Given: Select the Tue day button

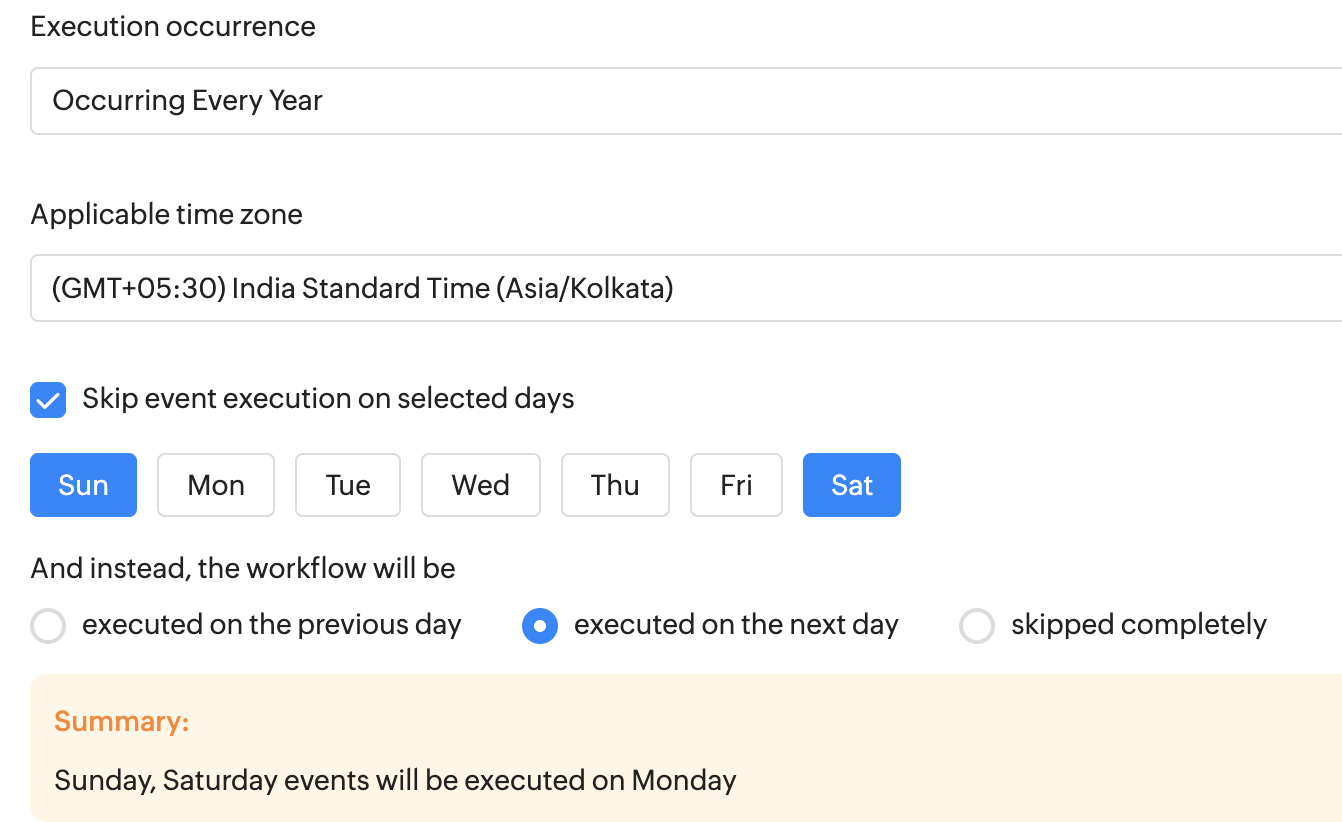Looking at the screenshot, I should pyautogui.click(x=348, y=485).
